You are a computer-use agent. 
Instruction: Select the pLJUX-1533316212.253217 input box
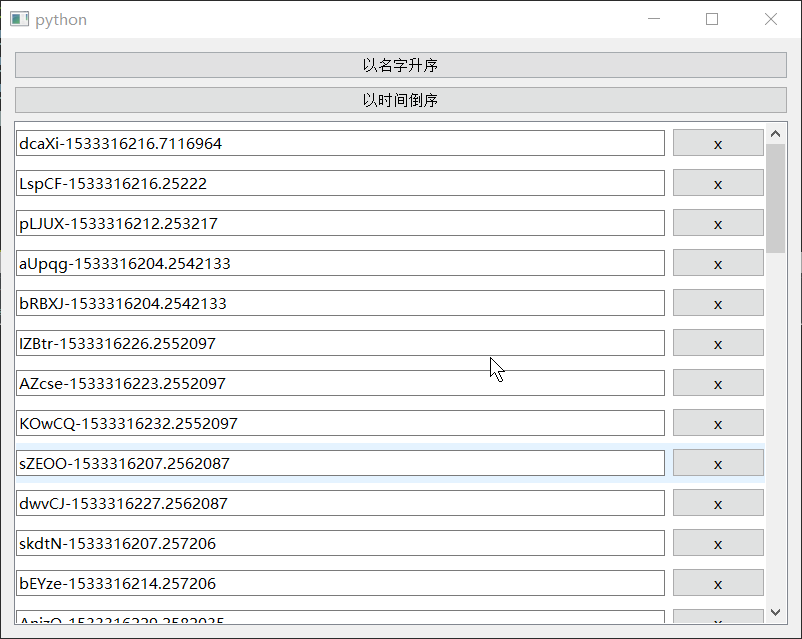[340, 223]
